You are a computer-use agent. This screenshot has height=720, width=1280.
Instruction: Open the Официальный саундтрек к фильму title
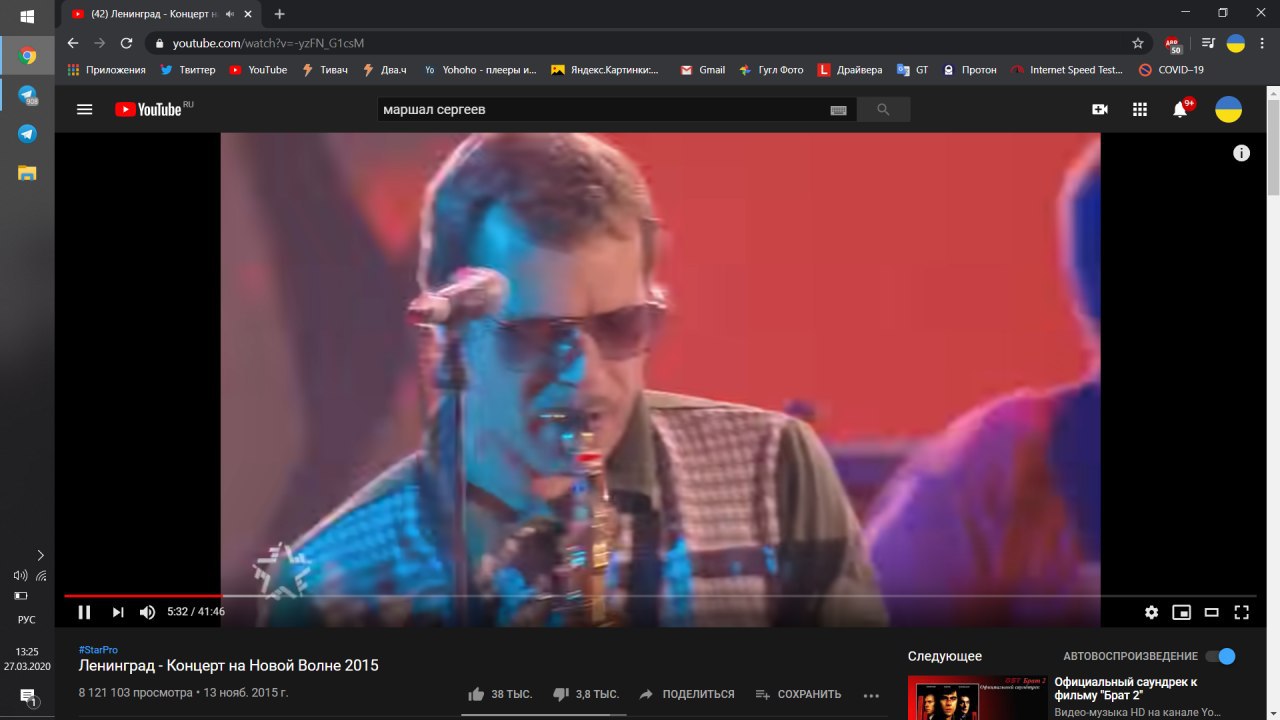click(1125, 689)
